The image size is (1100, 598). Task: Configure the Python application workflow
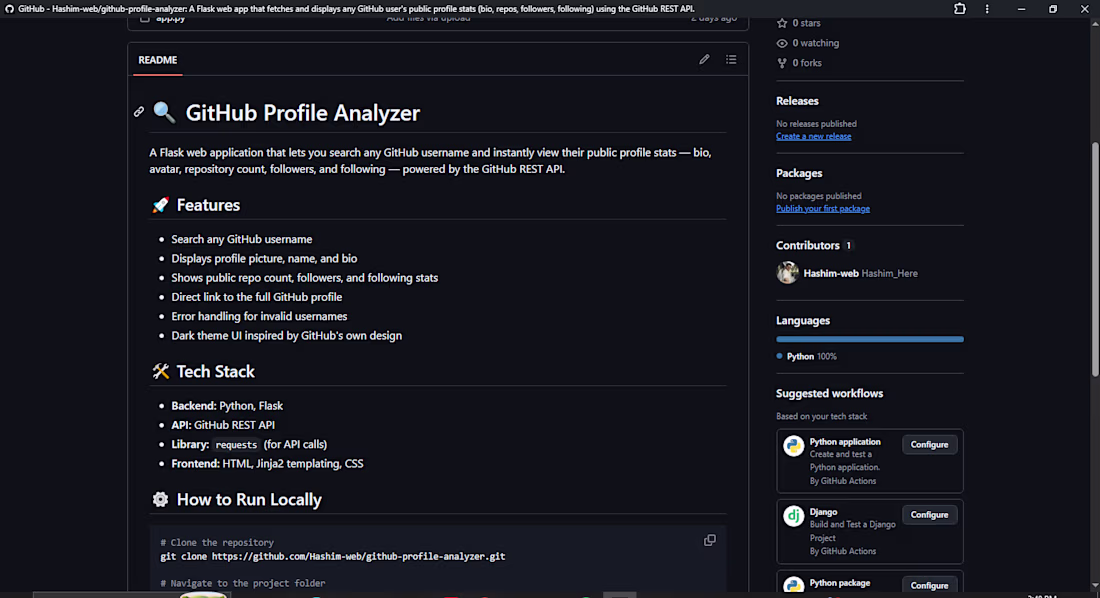[x=930, y=445]
